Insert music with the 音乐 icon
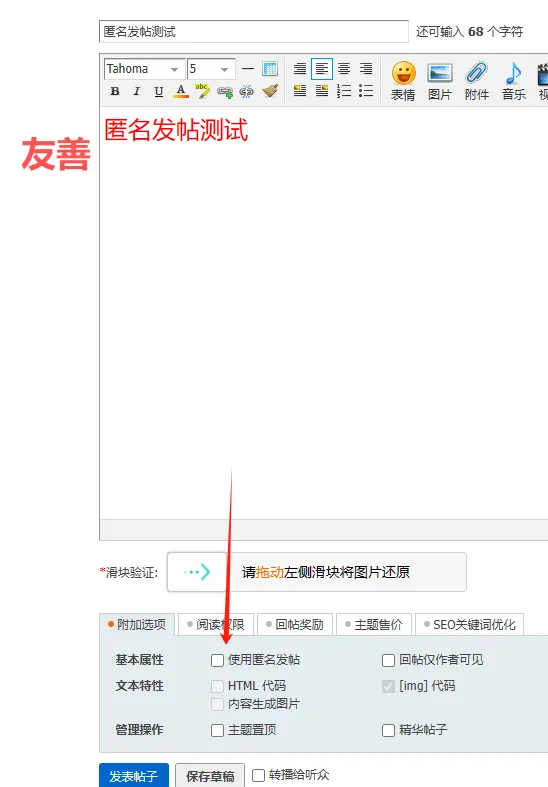548x787 pixels. click(x=513, y=81)
